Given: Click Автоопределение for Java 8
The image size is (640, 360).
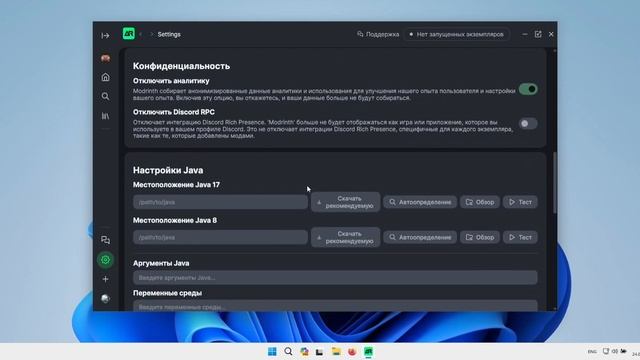Looking at the screenshot, I should (420, 237).
